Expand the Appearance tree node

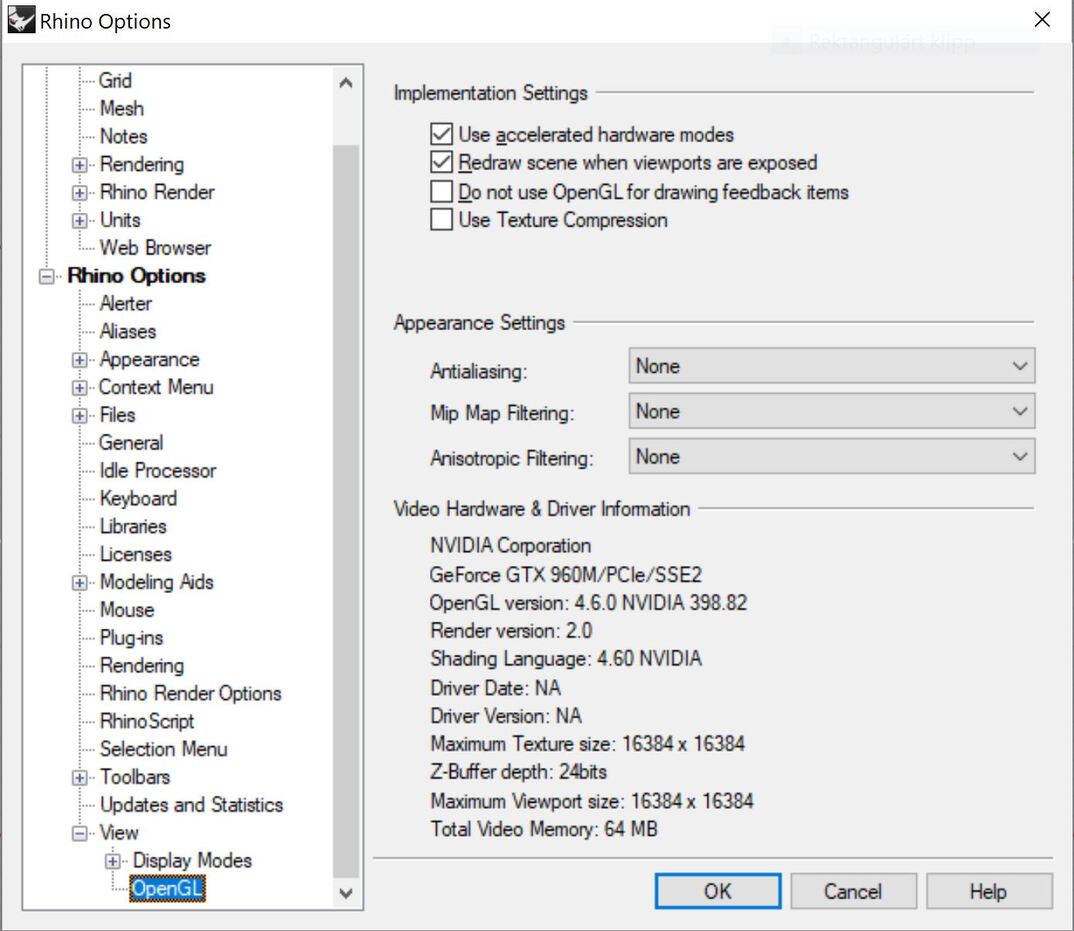pyautogui.click(x=79, y=360)
